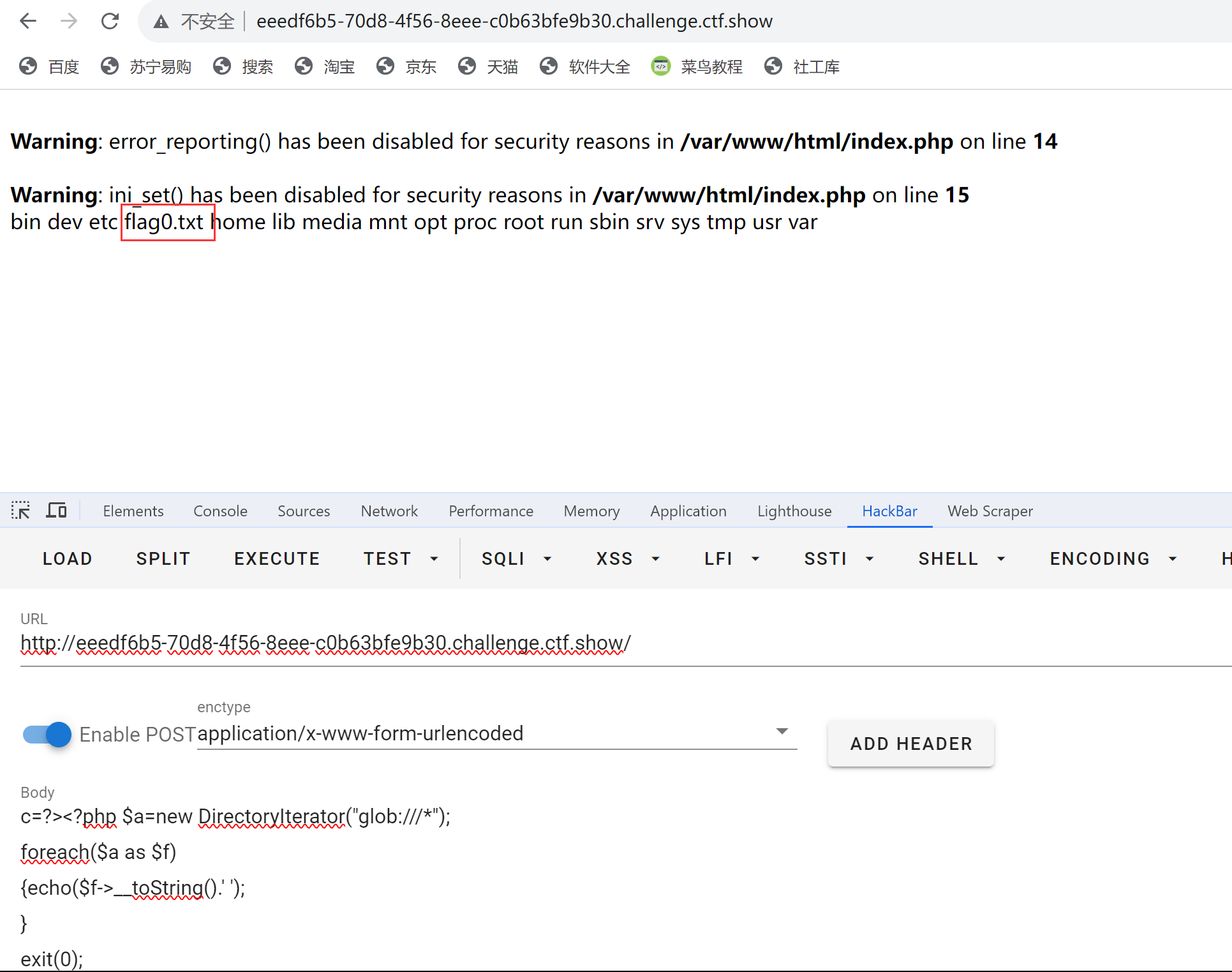
Task: Open the 软件大全 bookmark
Action: [585, 66]
